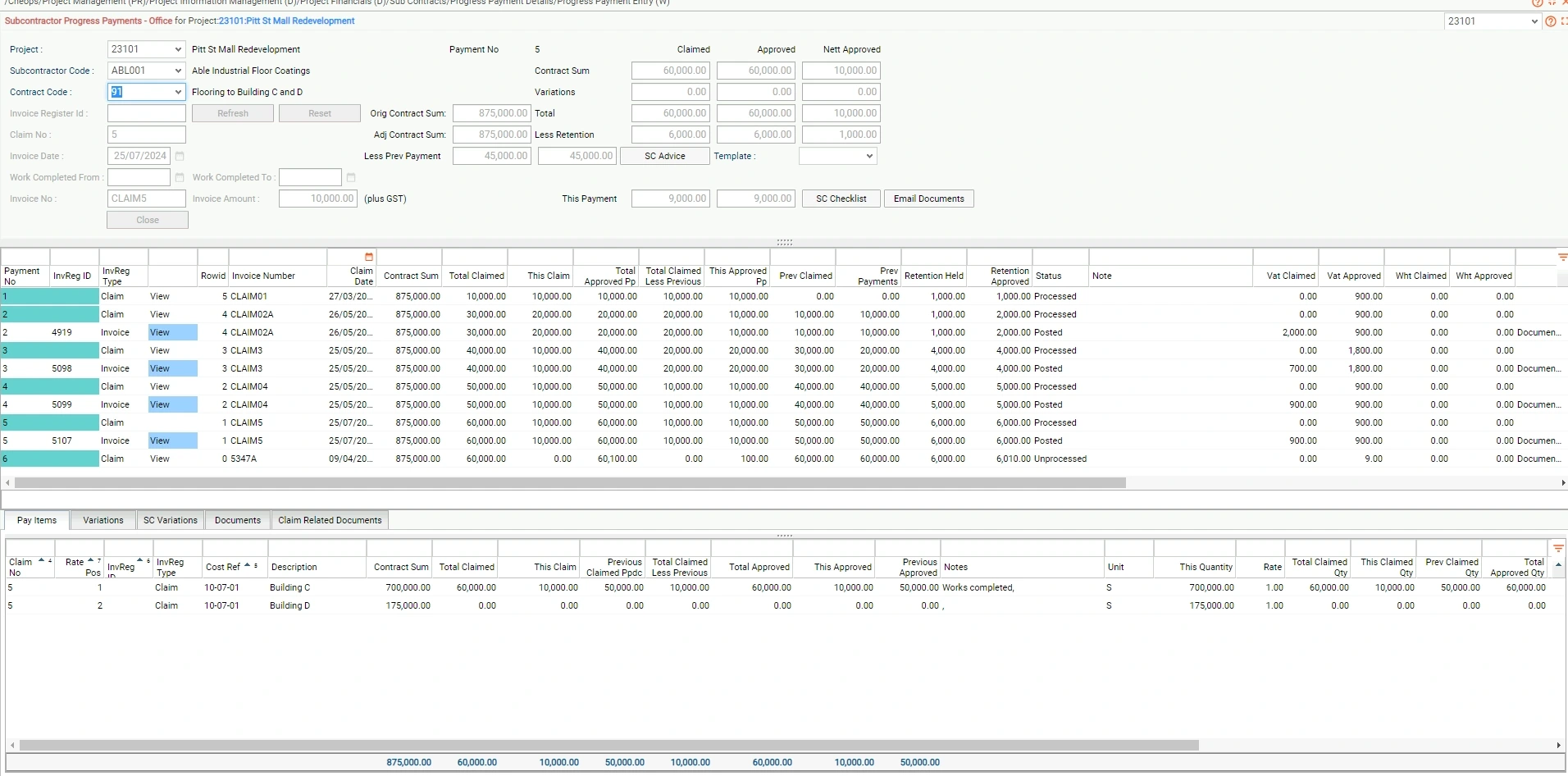Screen dimensions: 1568x776
Task: Open the SC Checklist
Action: pos(841,199)
